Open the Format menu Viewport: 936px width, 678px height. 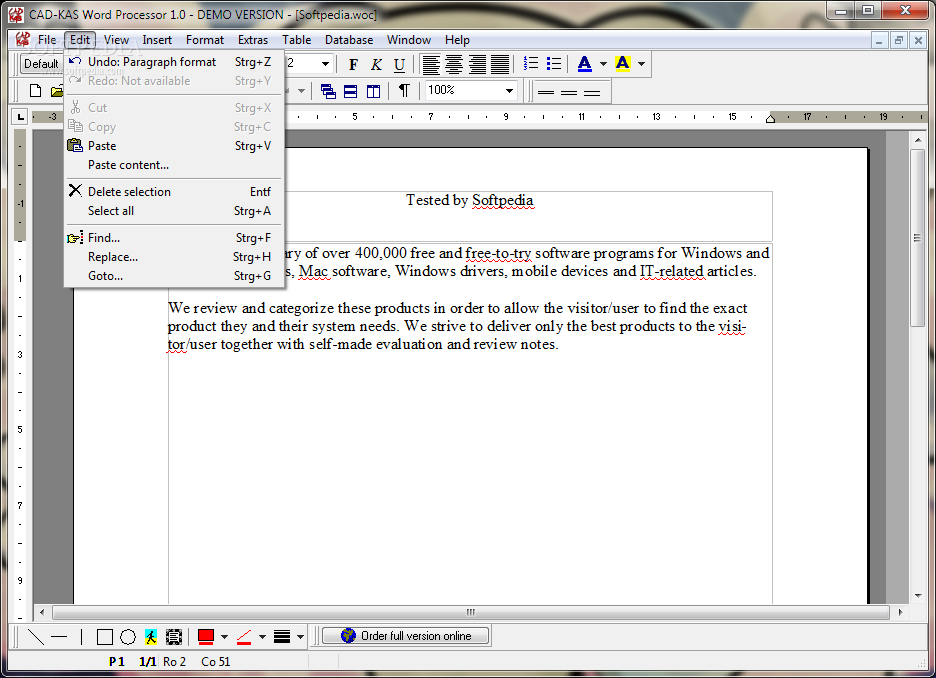[x=204, y=40]
